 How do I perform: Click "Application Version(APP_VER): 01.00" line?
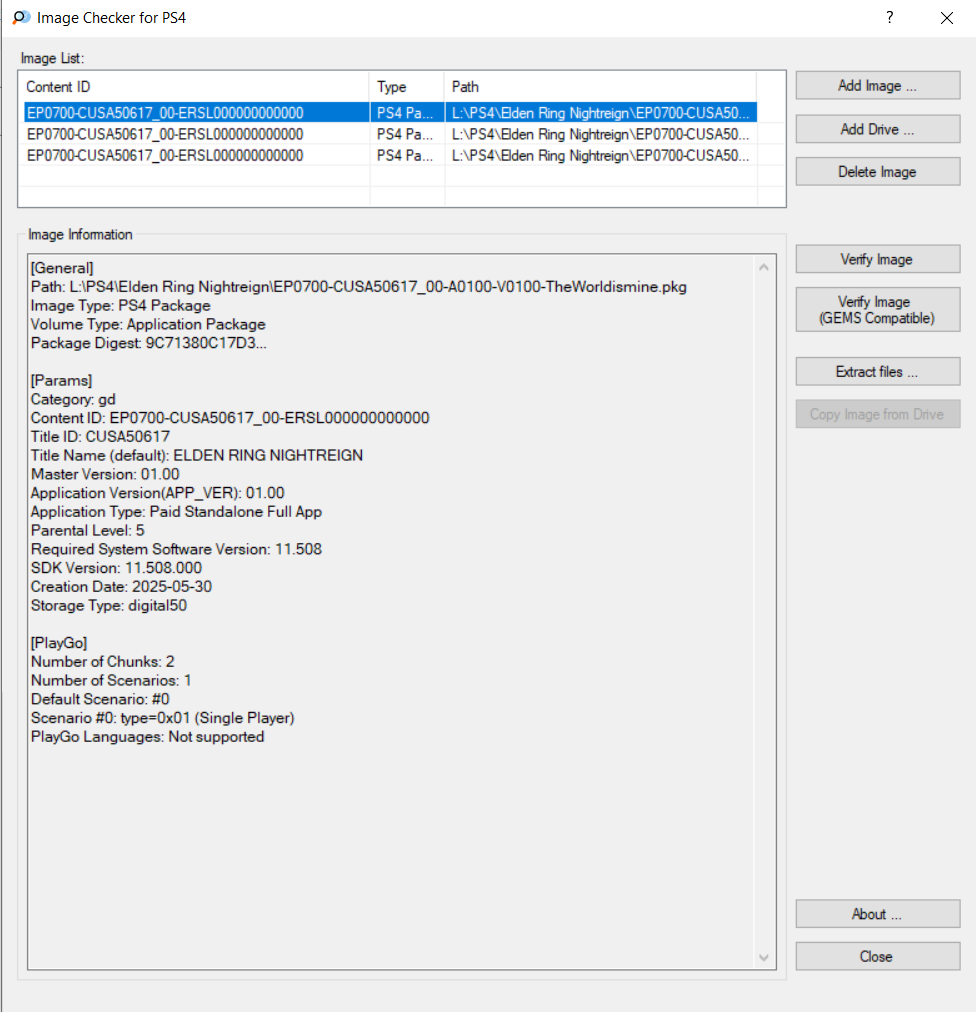coord(158,492)
